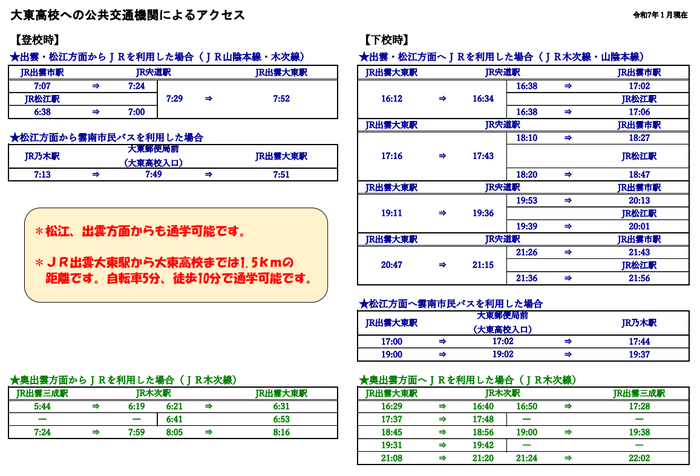Select the 6:31 arrival time cell
This screenshot has width=700, height=476.
(281, 406)
